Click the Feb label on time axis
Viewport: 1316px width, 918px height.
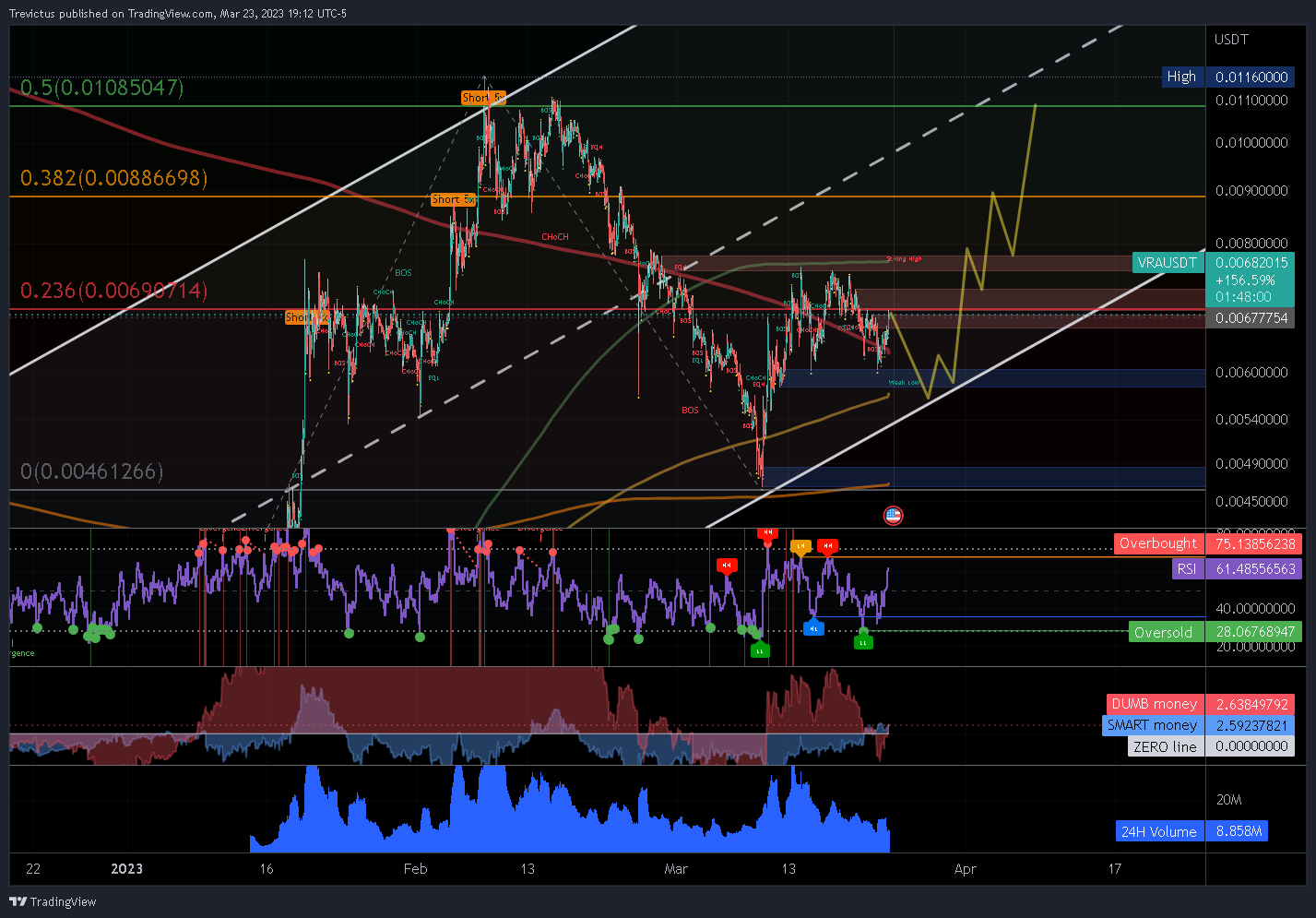tap(416, 868)
